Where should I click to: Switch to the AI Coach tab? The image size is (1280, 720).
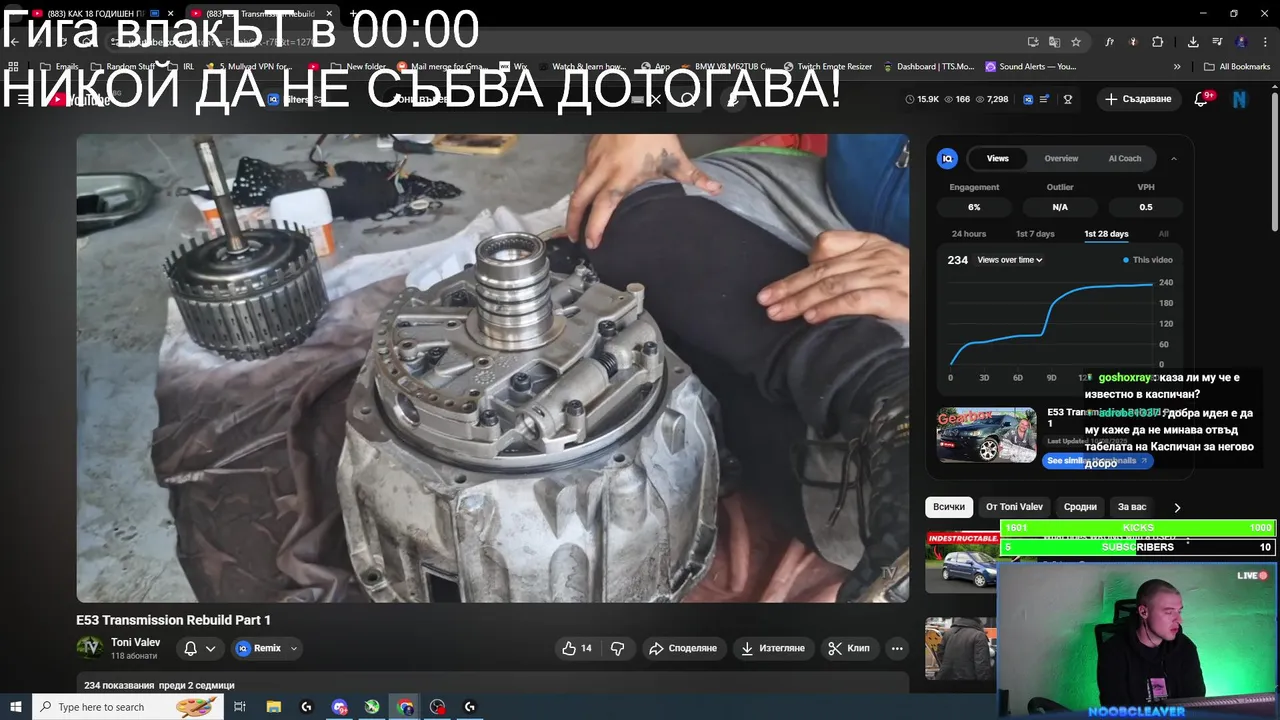(x=1124, y=158)
